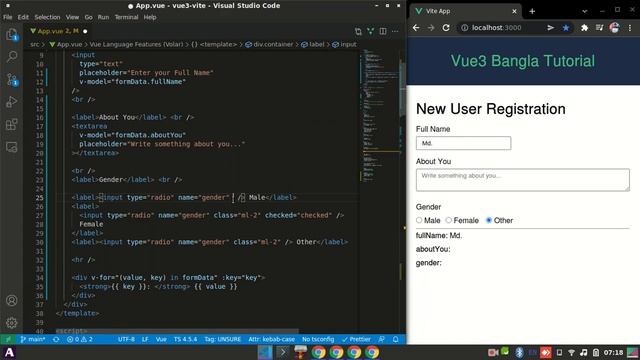640x360 pixels.
Task: Click the src breadcrumb folder
Action: (35, 44)
